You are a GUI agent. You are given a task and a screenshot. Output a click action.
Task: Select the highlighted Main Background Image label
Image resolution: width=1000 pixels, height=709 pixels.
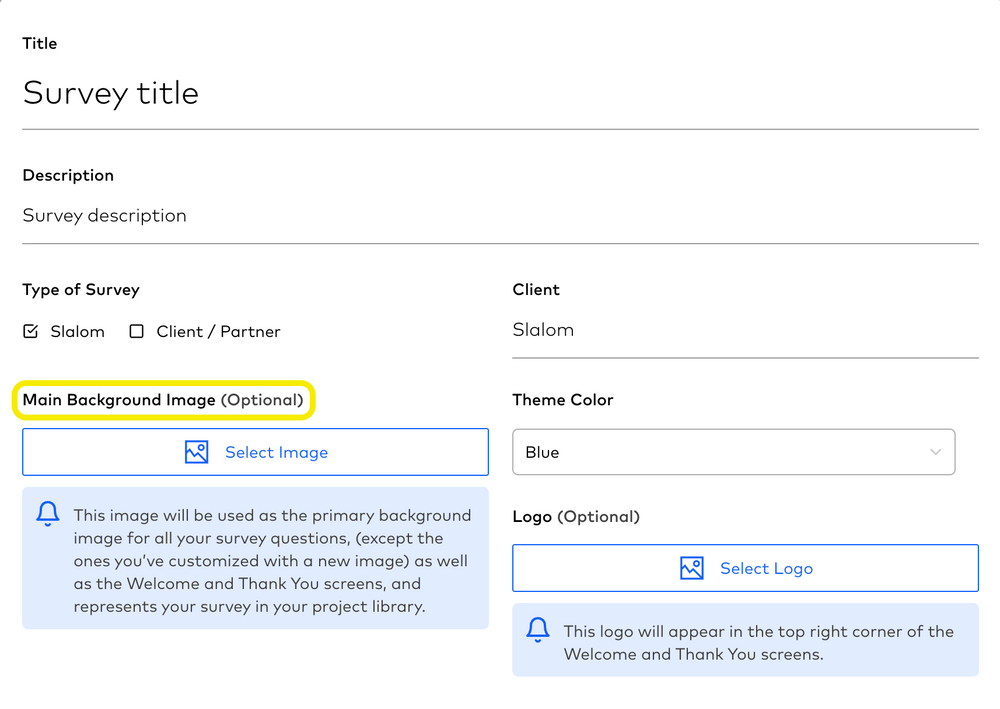point(163,399)
